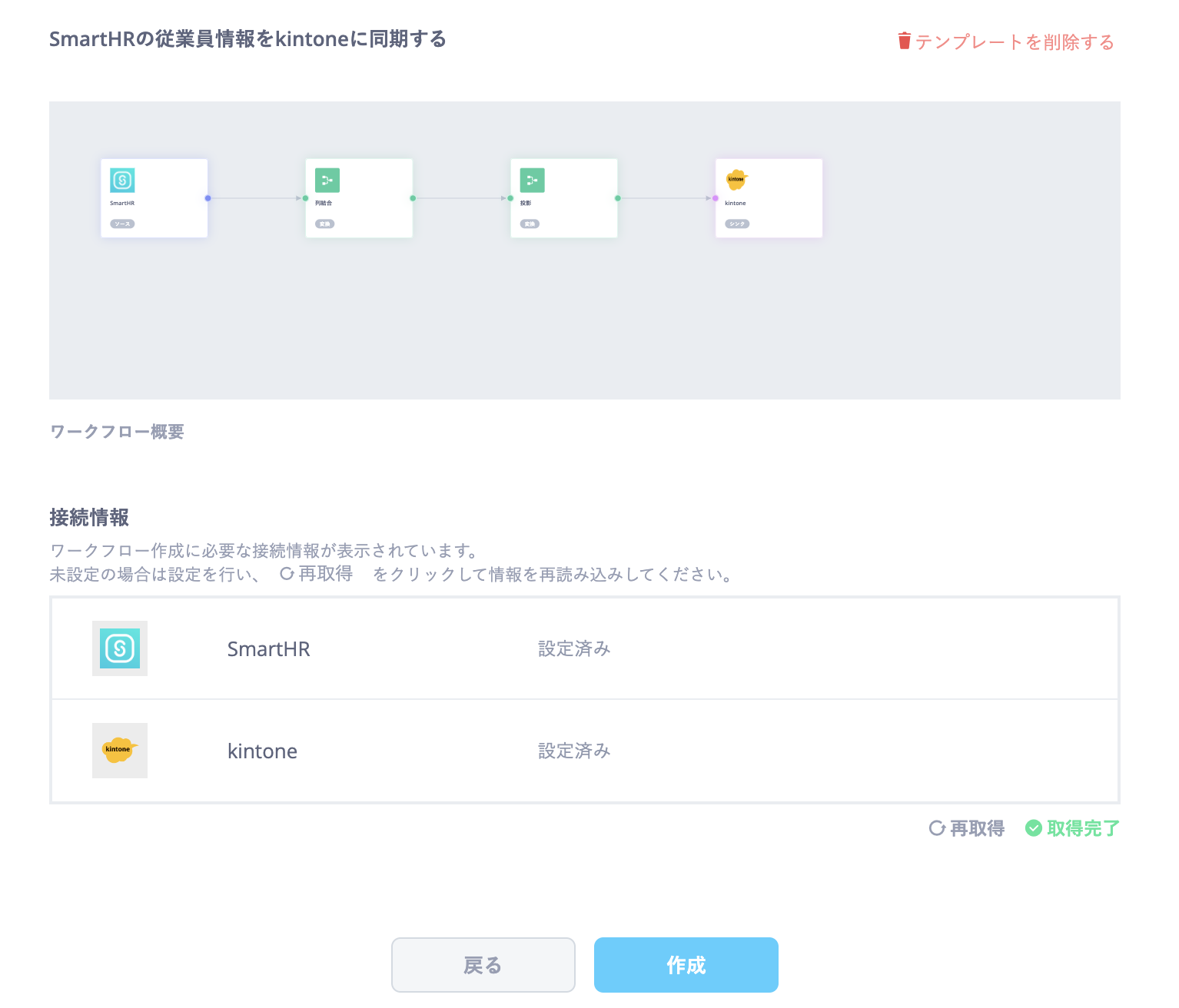1179x1008 pixels.
Task: Click the ソース badge on the SmartHR node
Action: (122, 224)
